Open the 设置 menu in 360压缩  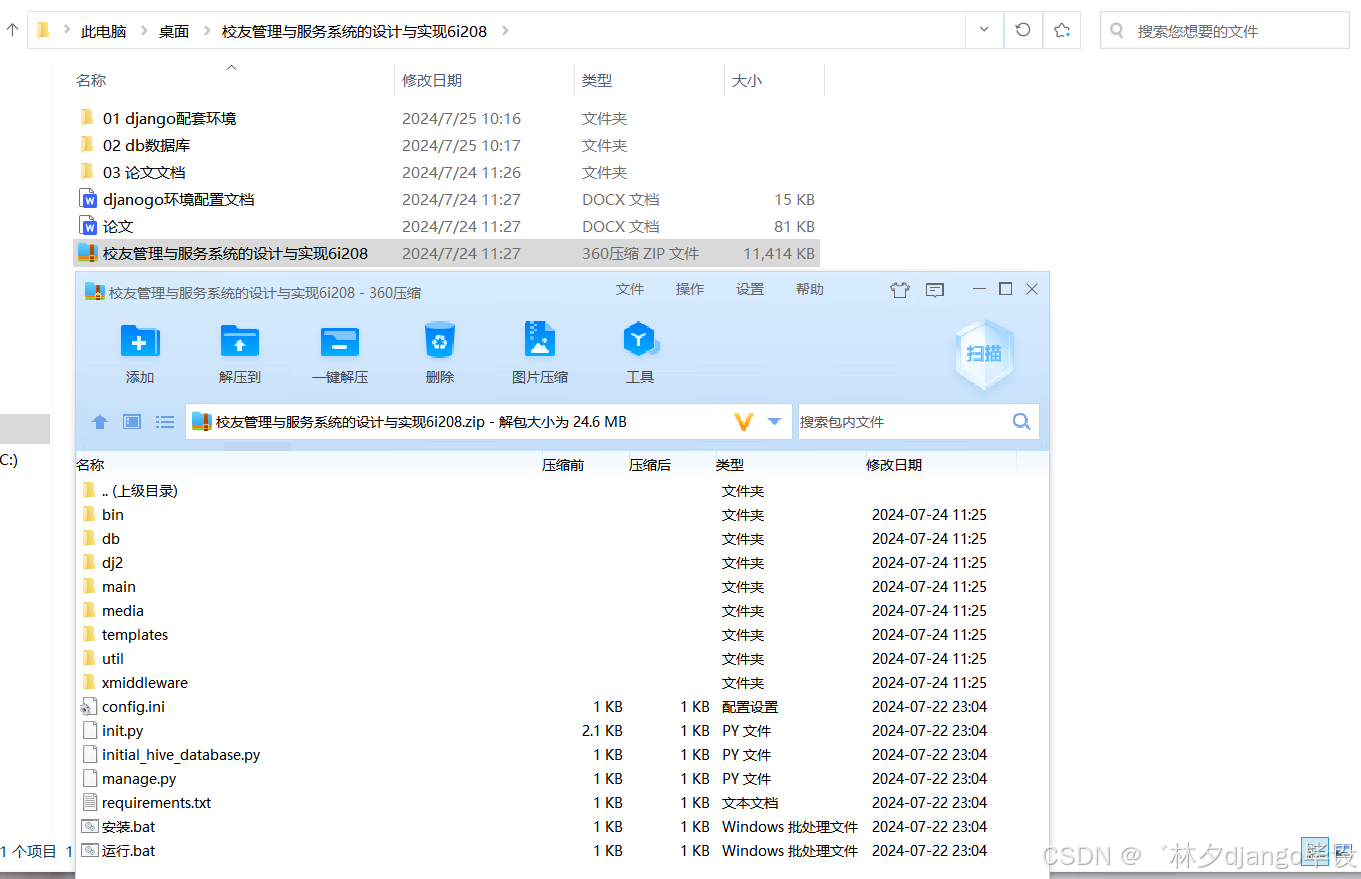[749, 289]
